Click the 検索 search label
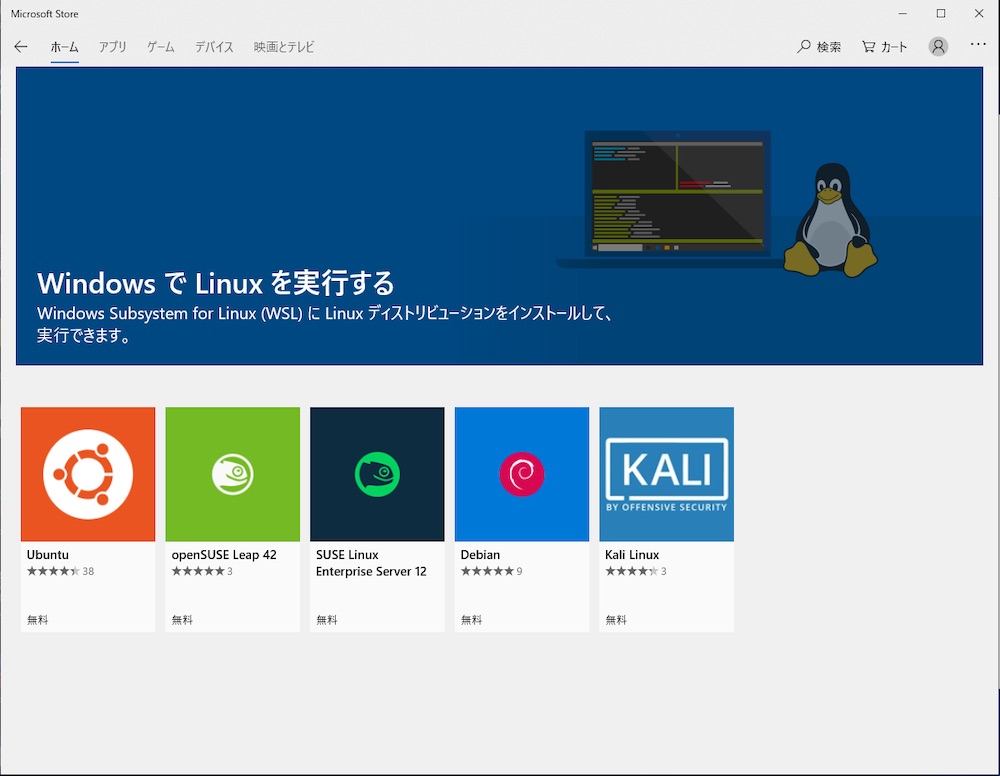 point(829,47)
